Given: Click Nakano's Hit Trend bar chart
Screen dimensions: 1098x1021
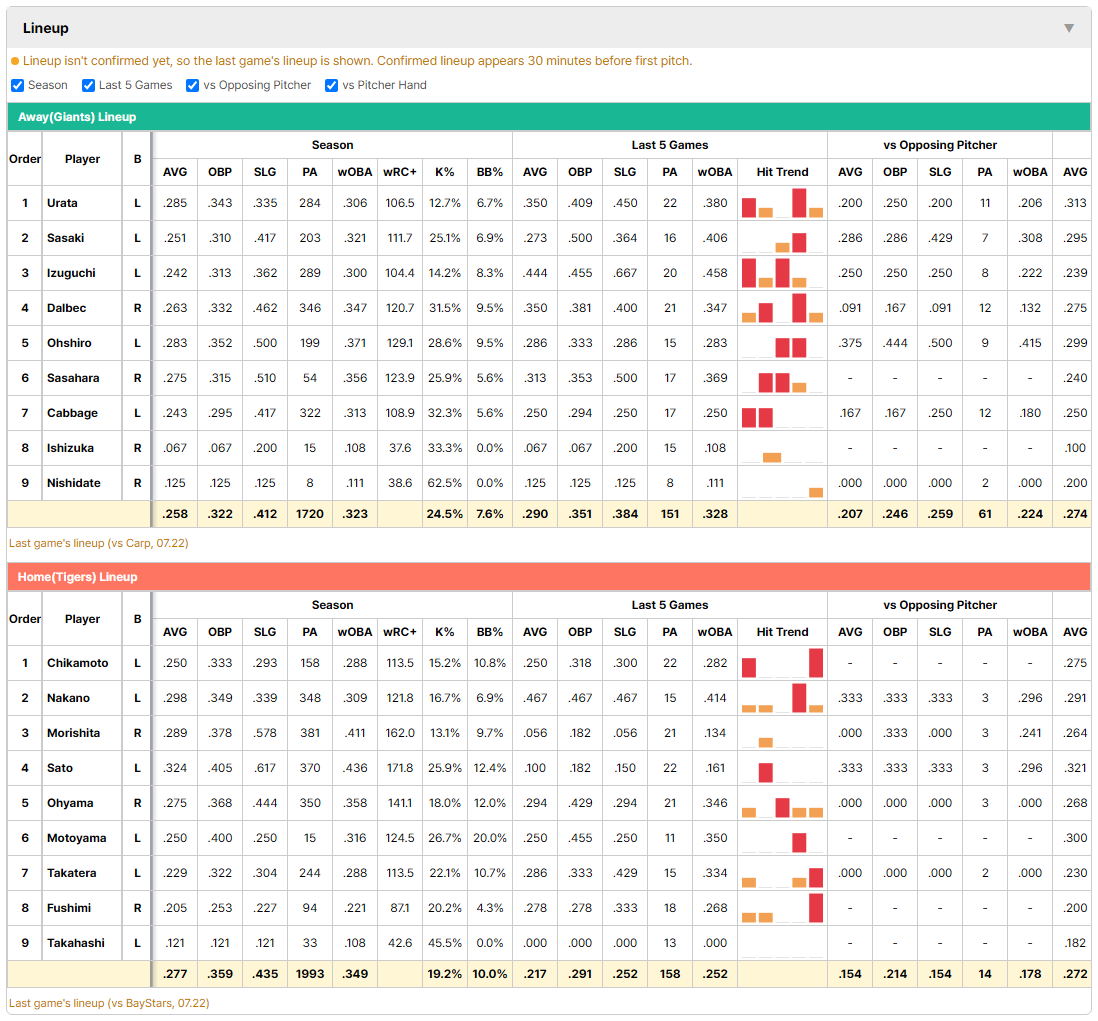Looking at the screenshot, I should [x=782, y=698].
